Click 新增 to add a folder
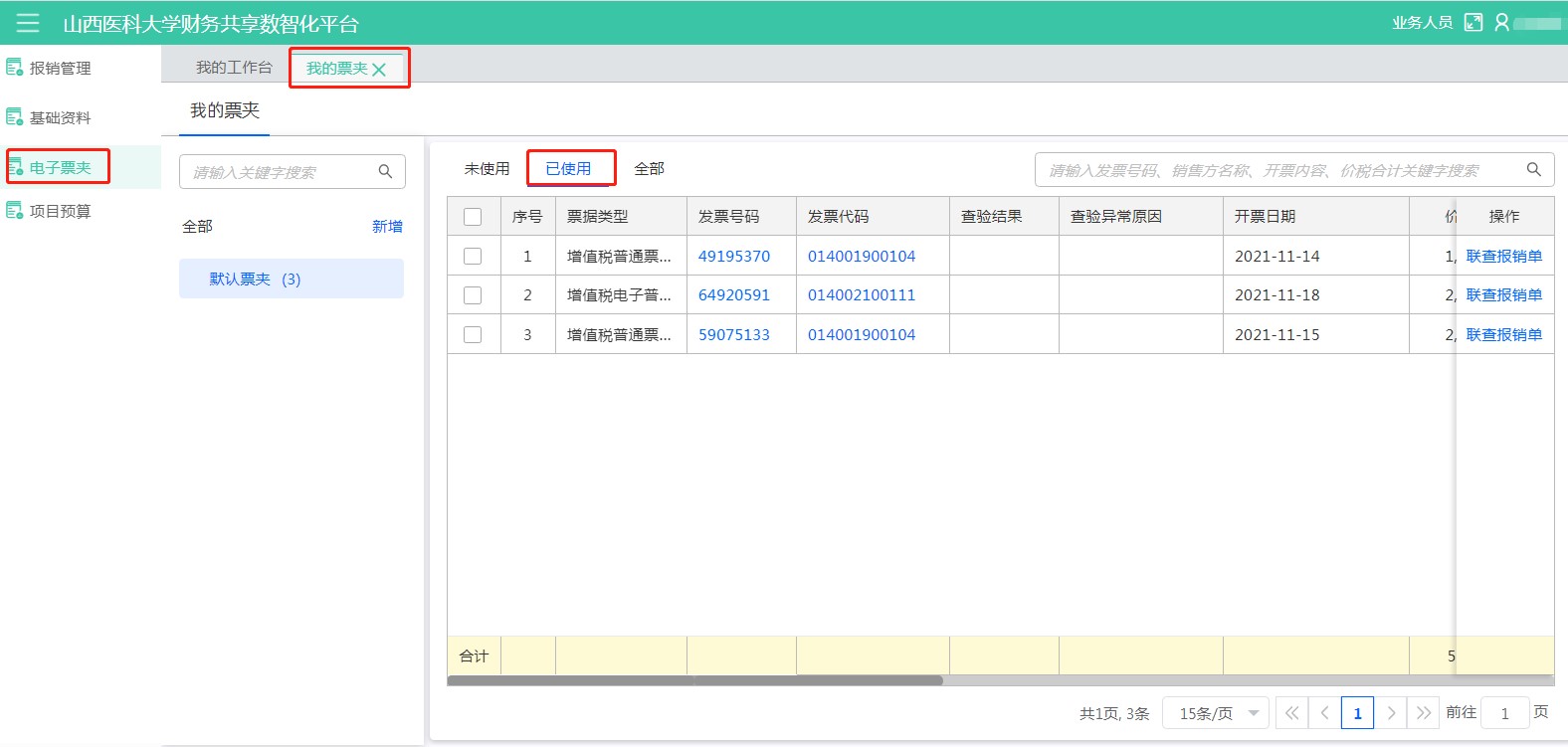1568x747 pixels. click(387, 226)
